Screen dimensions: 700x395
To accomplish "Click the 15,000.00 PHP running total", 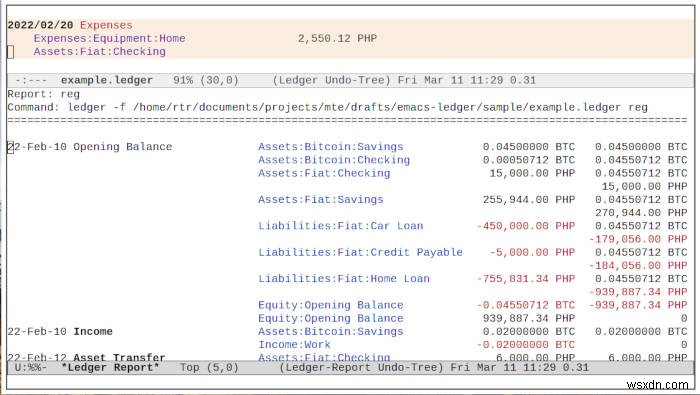I will [x=644, y=186].
